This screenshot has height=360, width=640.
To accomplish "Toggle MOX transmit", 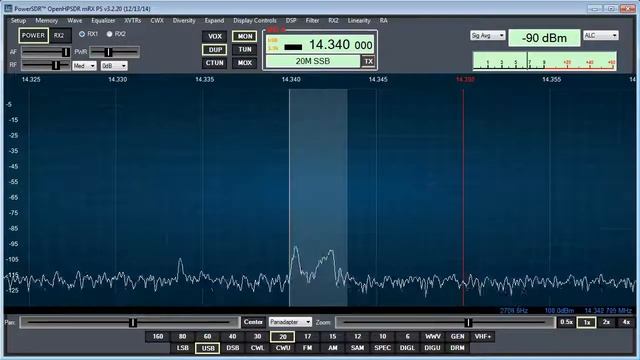I will [x=244, y=63].
